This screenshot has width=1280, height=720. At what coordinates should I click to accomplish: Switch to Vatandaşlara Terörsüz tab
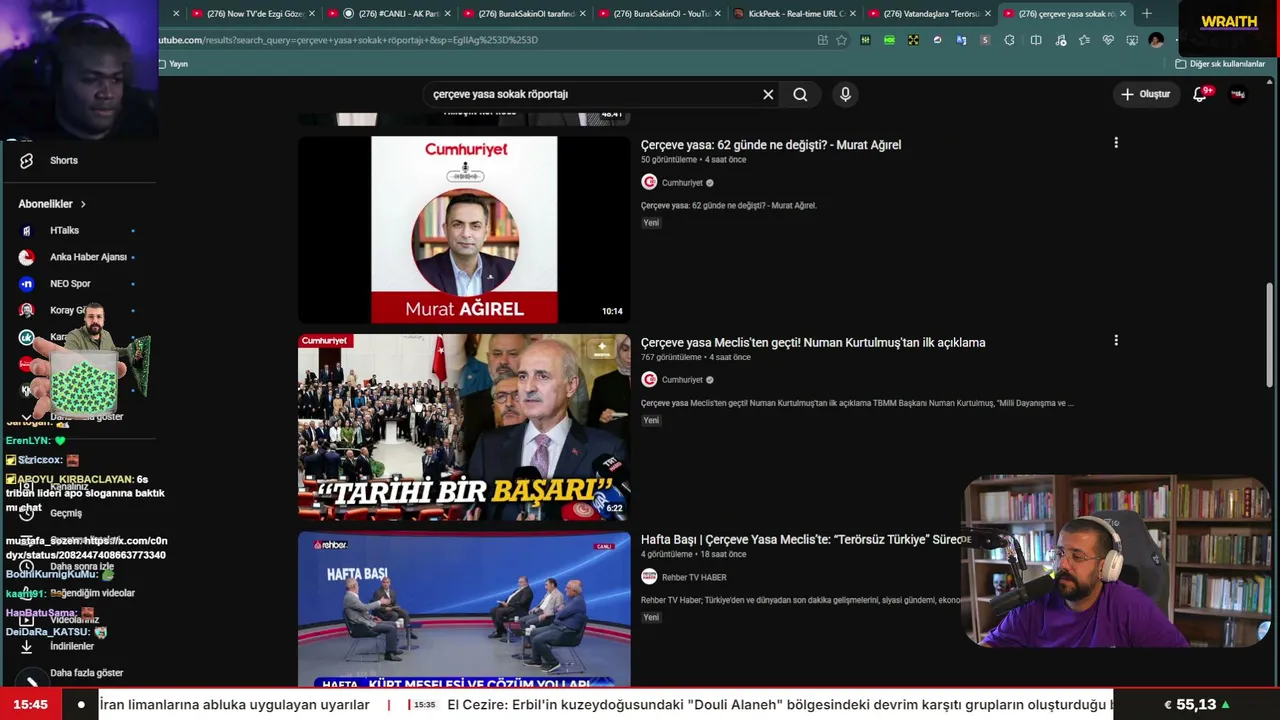(930, 13)
